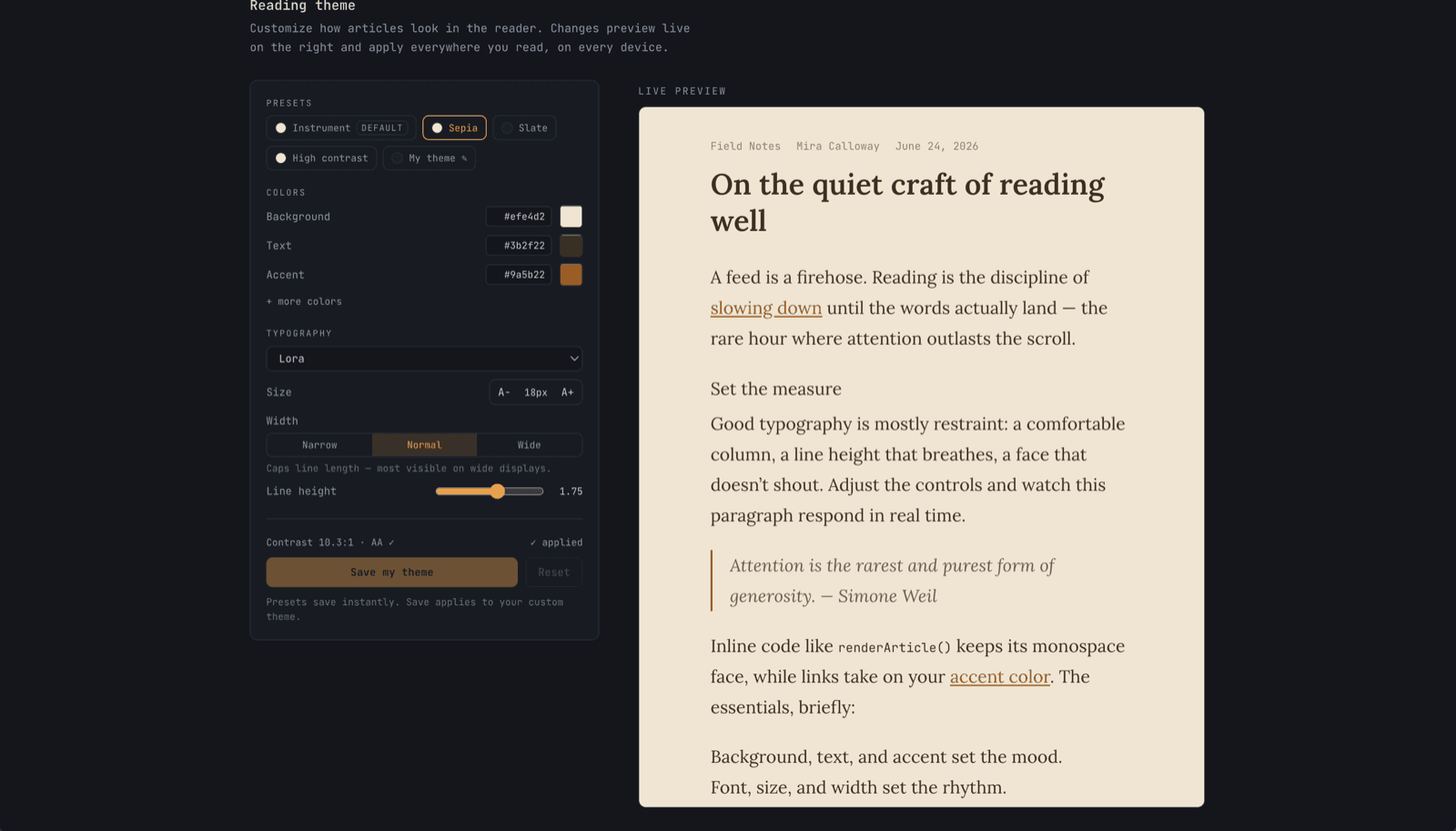Click the Contrast 10.3:1 AA status
This screenshot has height=831, width=1456.
pyautogui.click(x=330, y=542)
